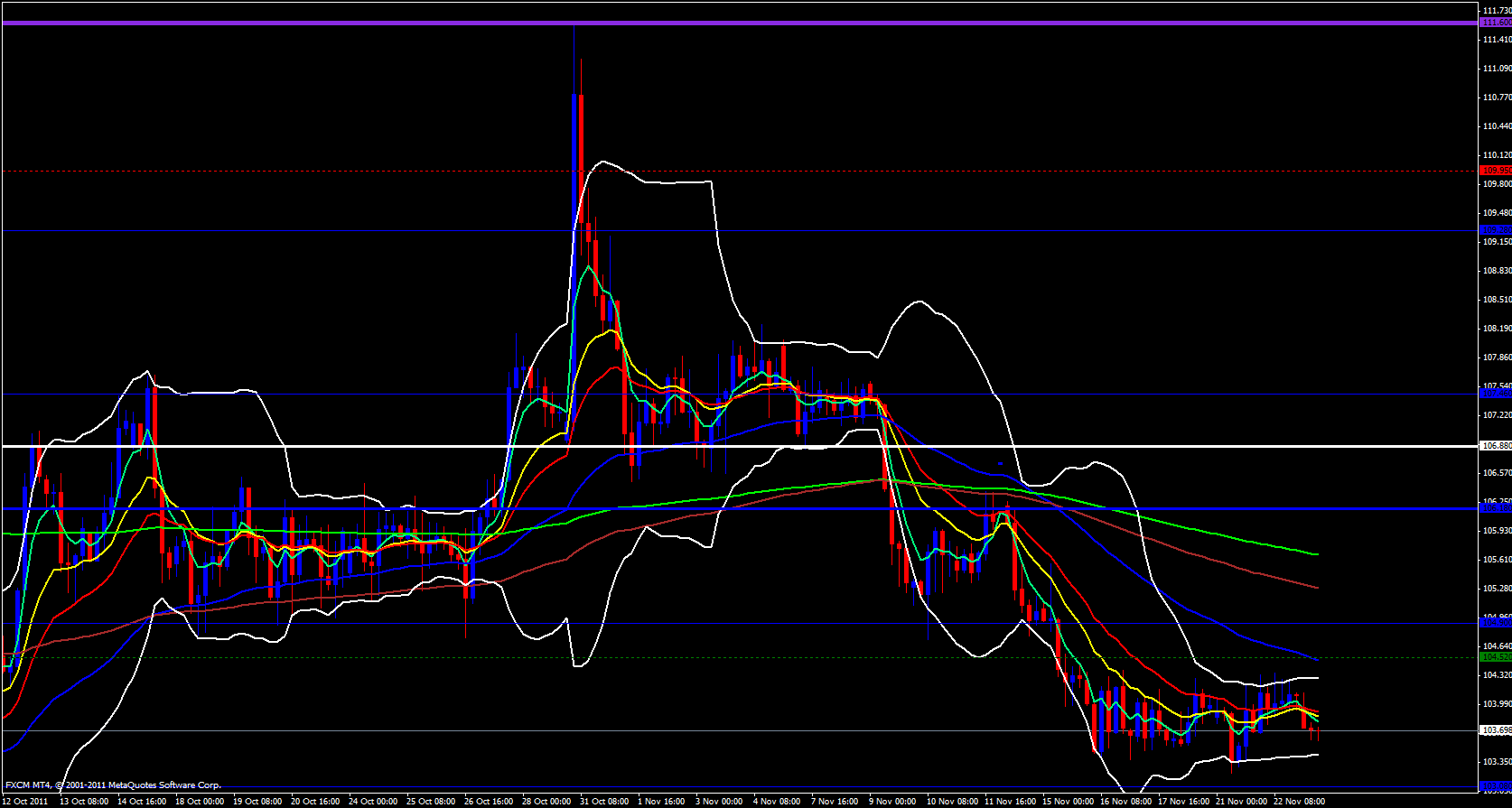Click the 9 Nov 00:00 time label

[893, 801]
